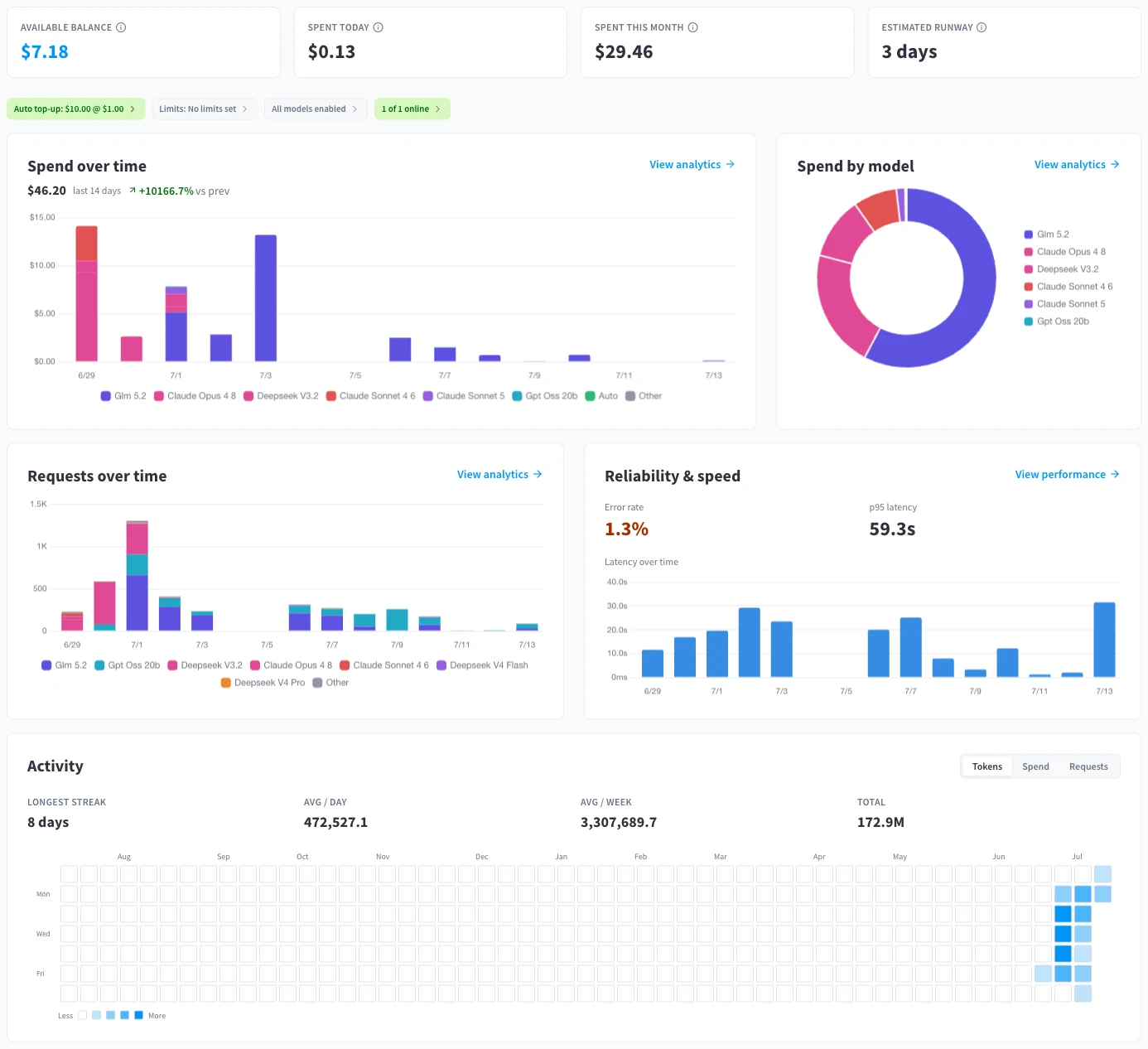
Task: Expand All models enabled chip
Action: (x=316, y=109)
